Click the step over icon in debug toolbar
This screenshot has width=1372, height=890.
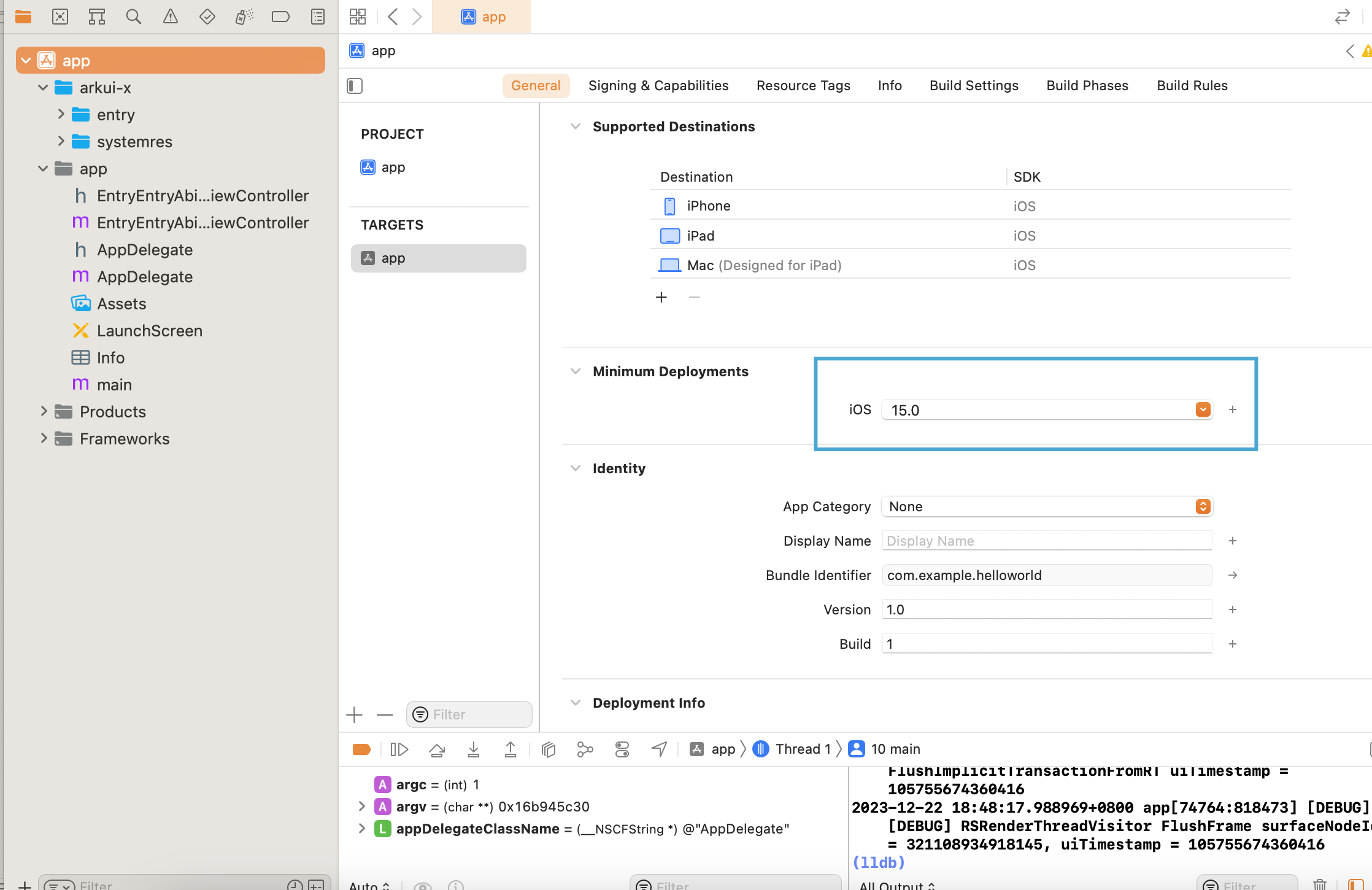pyautogui.click(x=436, y=749)
